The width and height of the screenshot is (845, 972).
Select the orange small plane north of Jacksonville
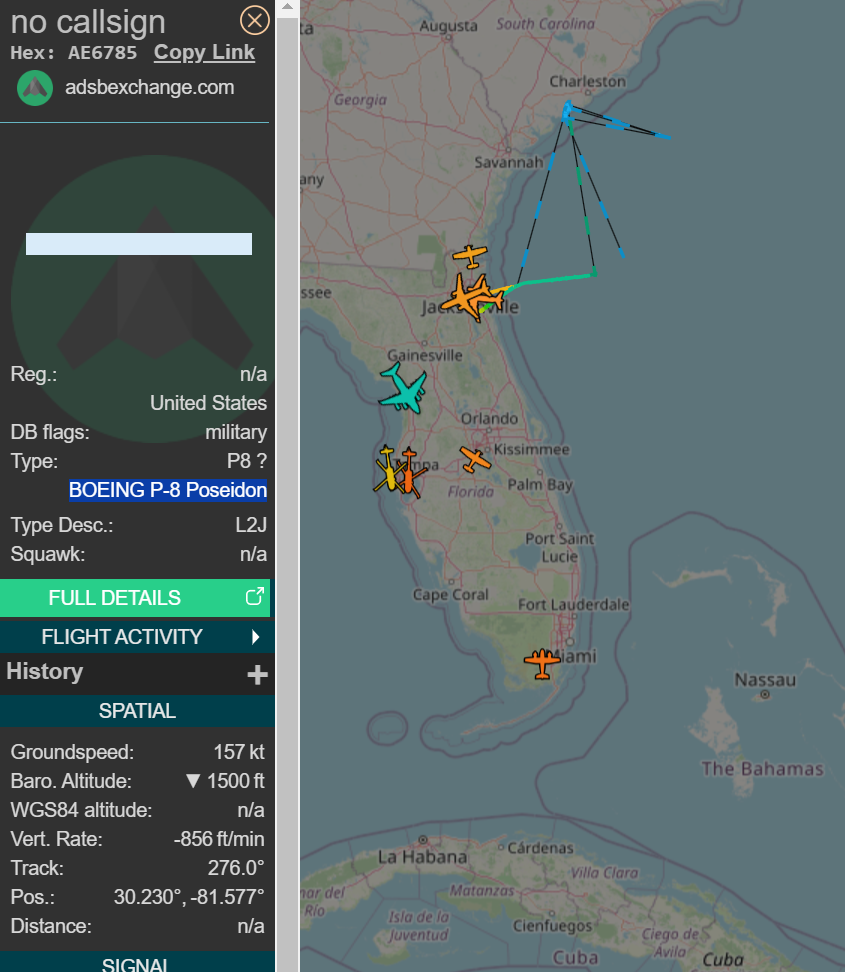point(470,255)
